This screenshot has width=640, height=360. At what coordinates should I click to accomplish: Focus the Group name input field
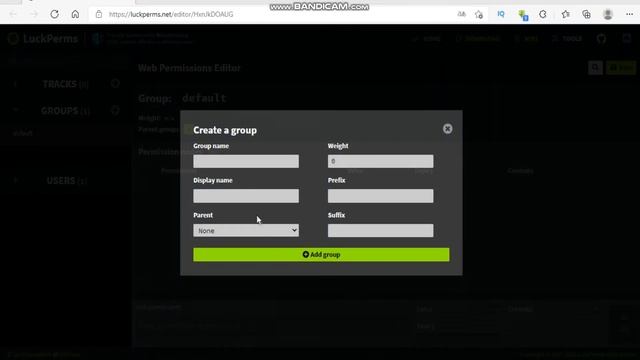(246, 161)
